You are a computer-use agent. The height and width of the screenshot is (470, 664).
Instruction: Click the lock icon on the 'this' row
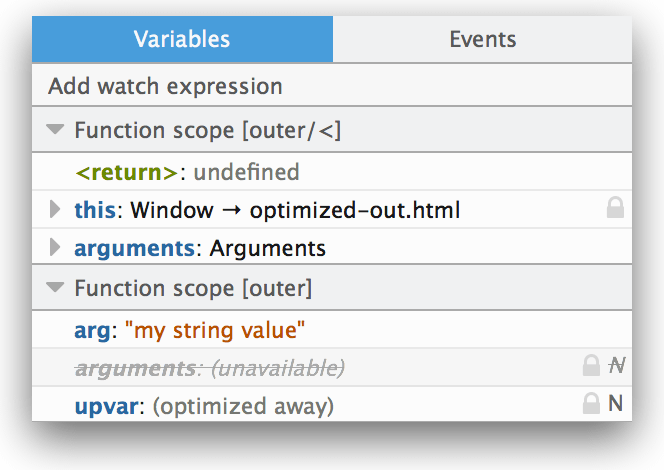click(616, 209)
